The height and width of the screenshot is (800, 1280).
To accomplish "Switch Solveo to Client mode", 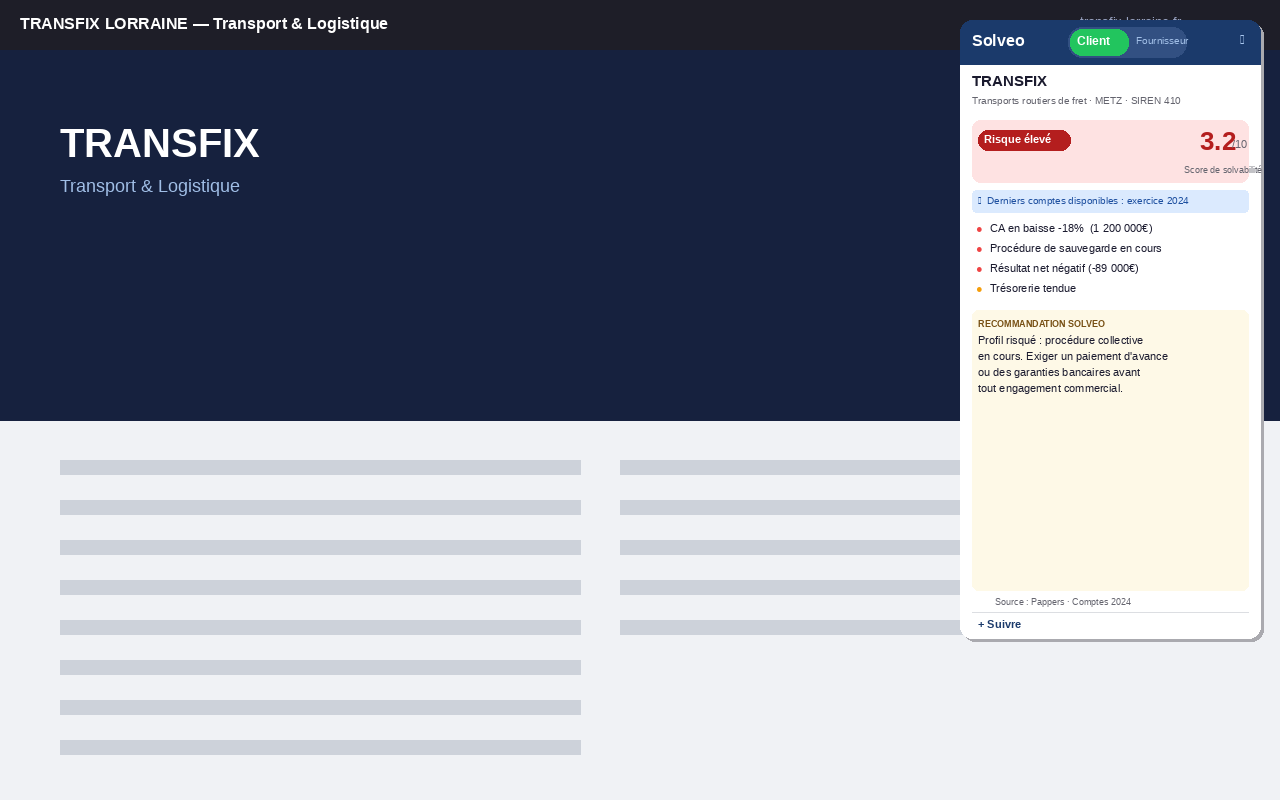I will [1099, 42].
